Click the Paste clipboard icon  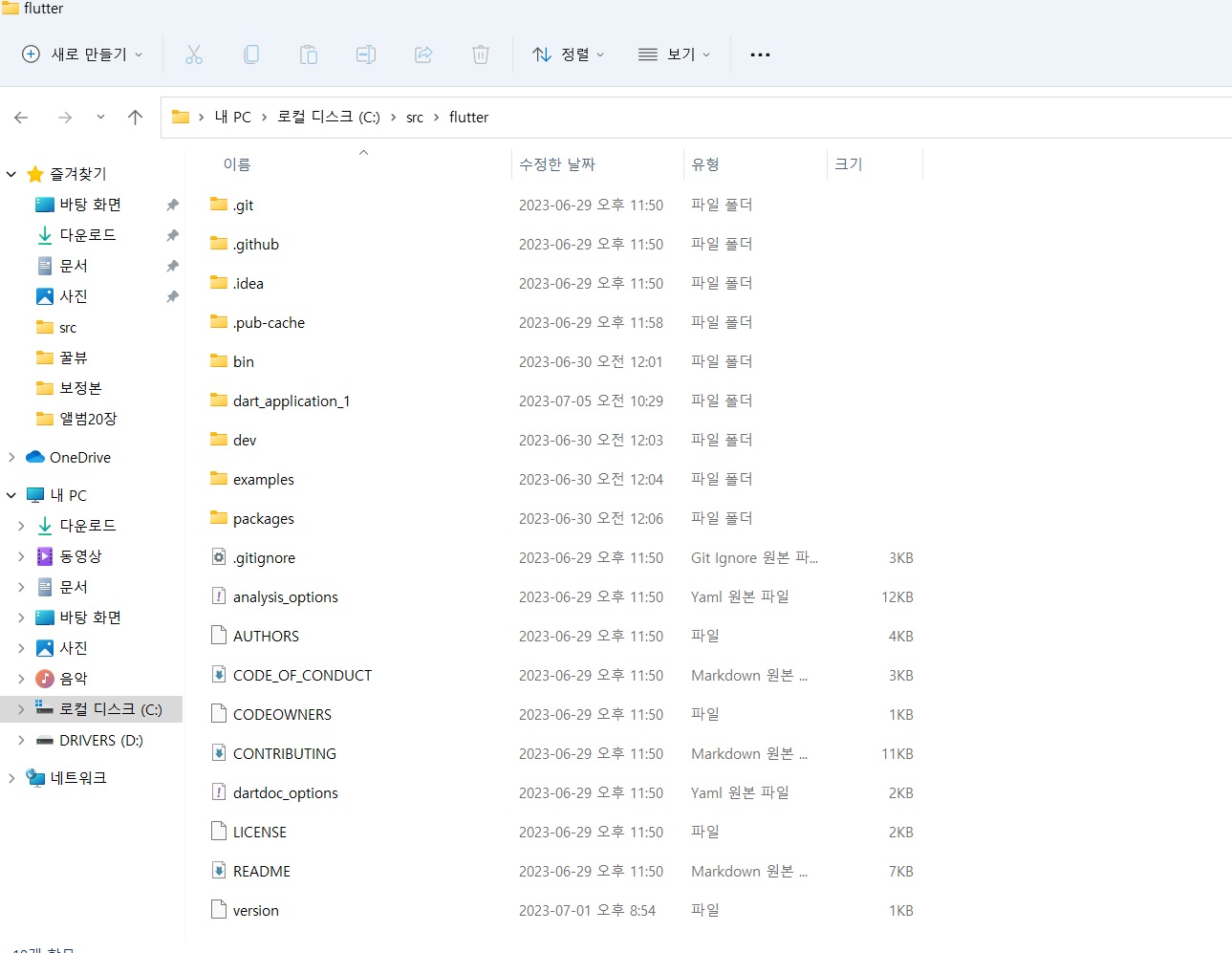coord(309,54)
